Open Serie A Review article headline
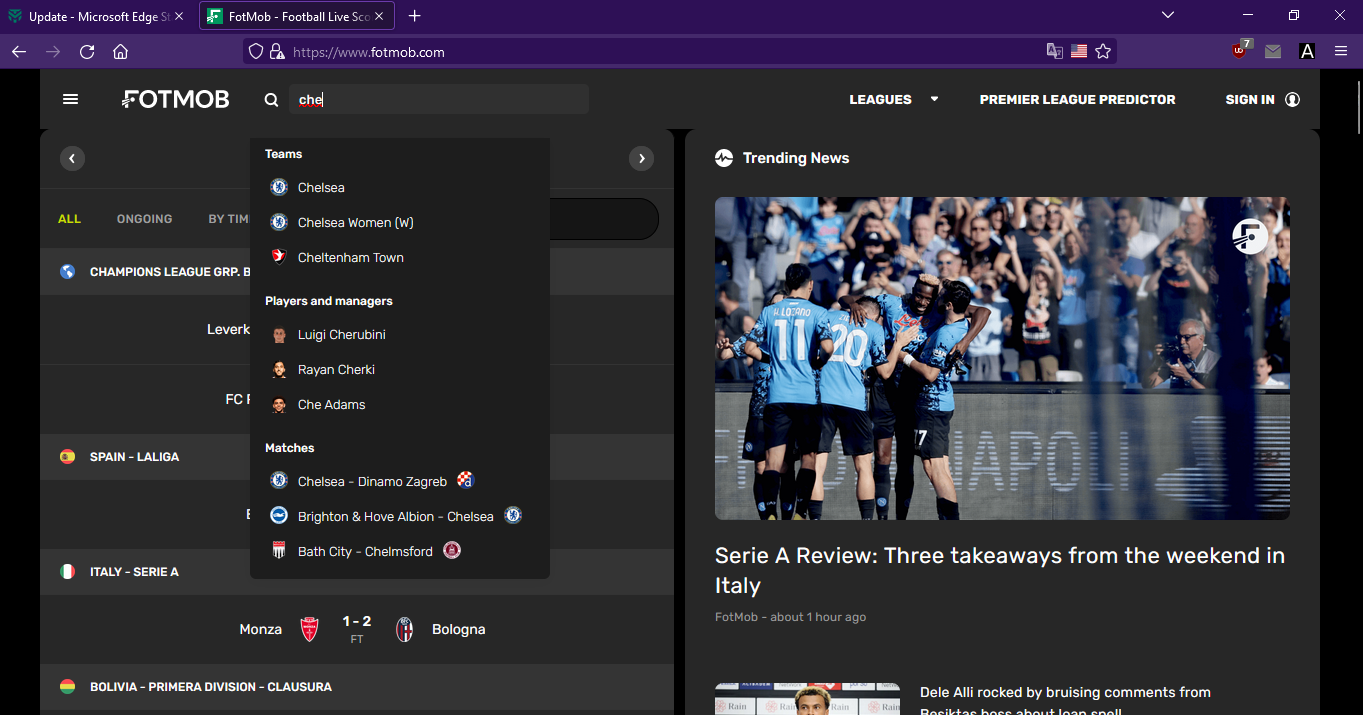The width and height of the screenshot is (1363, 715). (x=1000, y=570)
